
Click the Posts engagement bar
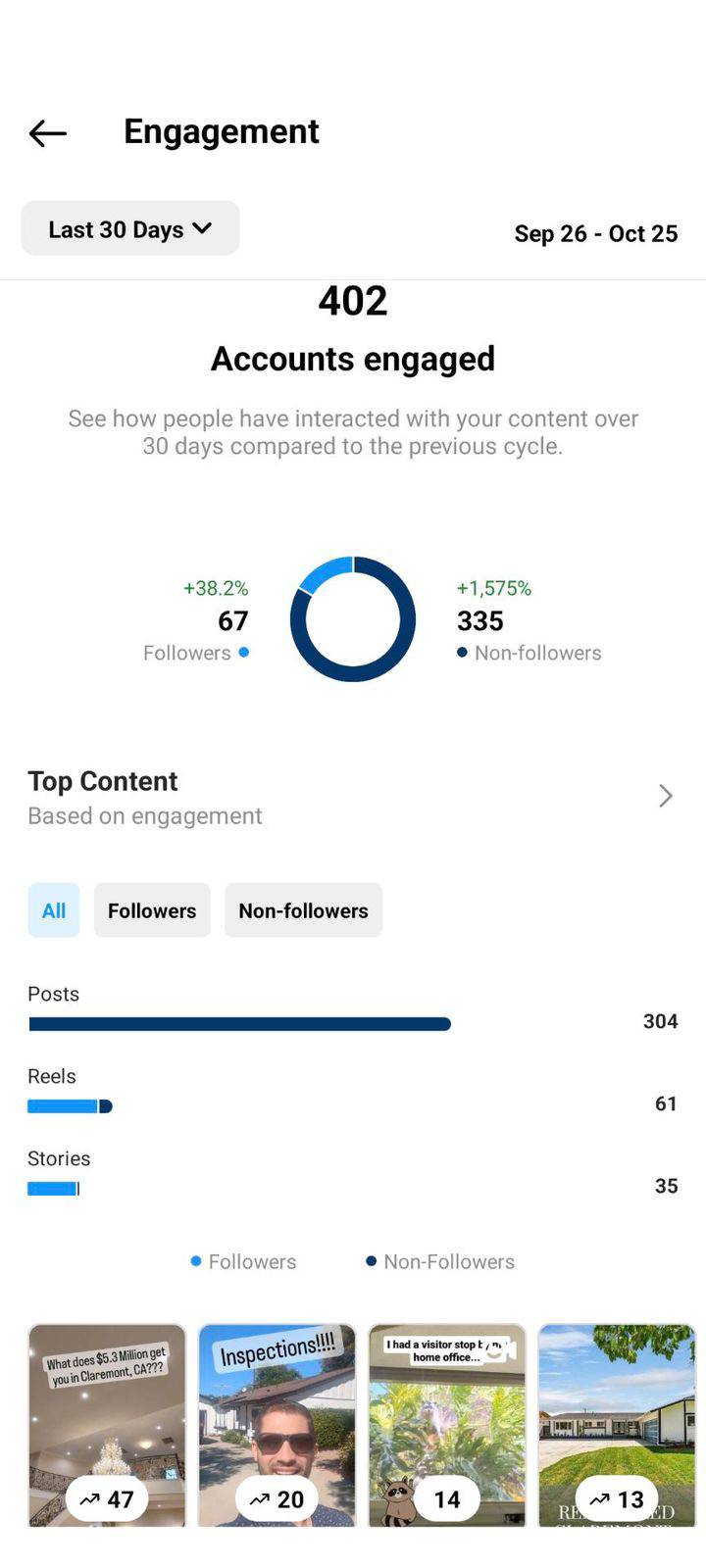239,1024
